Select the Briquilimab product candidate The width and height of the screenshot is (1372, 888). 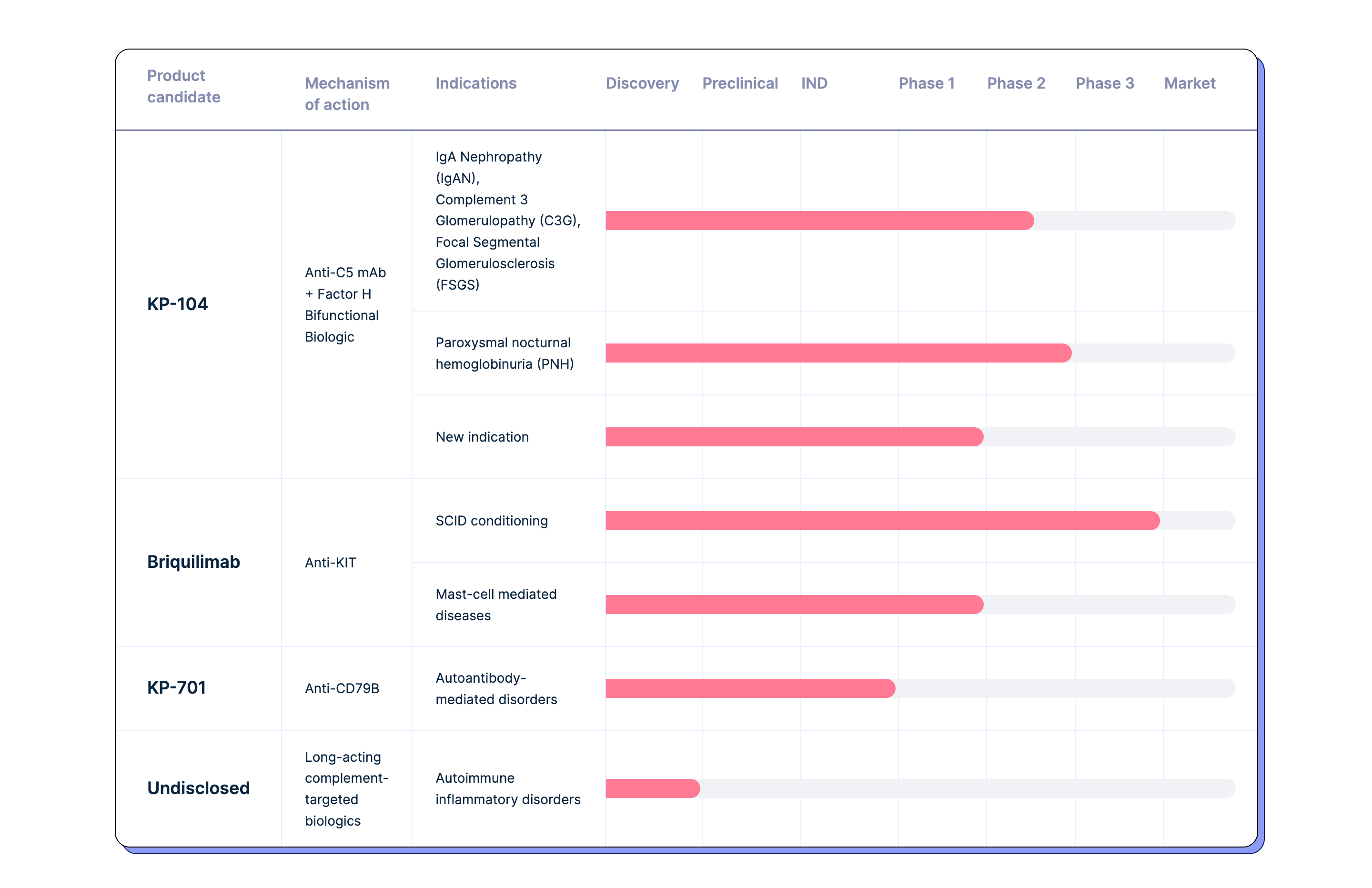193,562
